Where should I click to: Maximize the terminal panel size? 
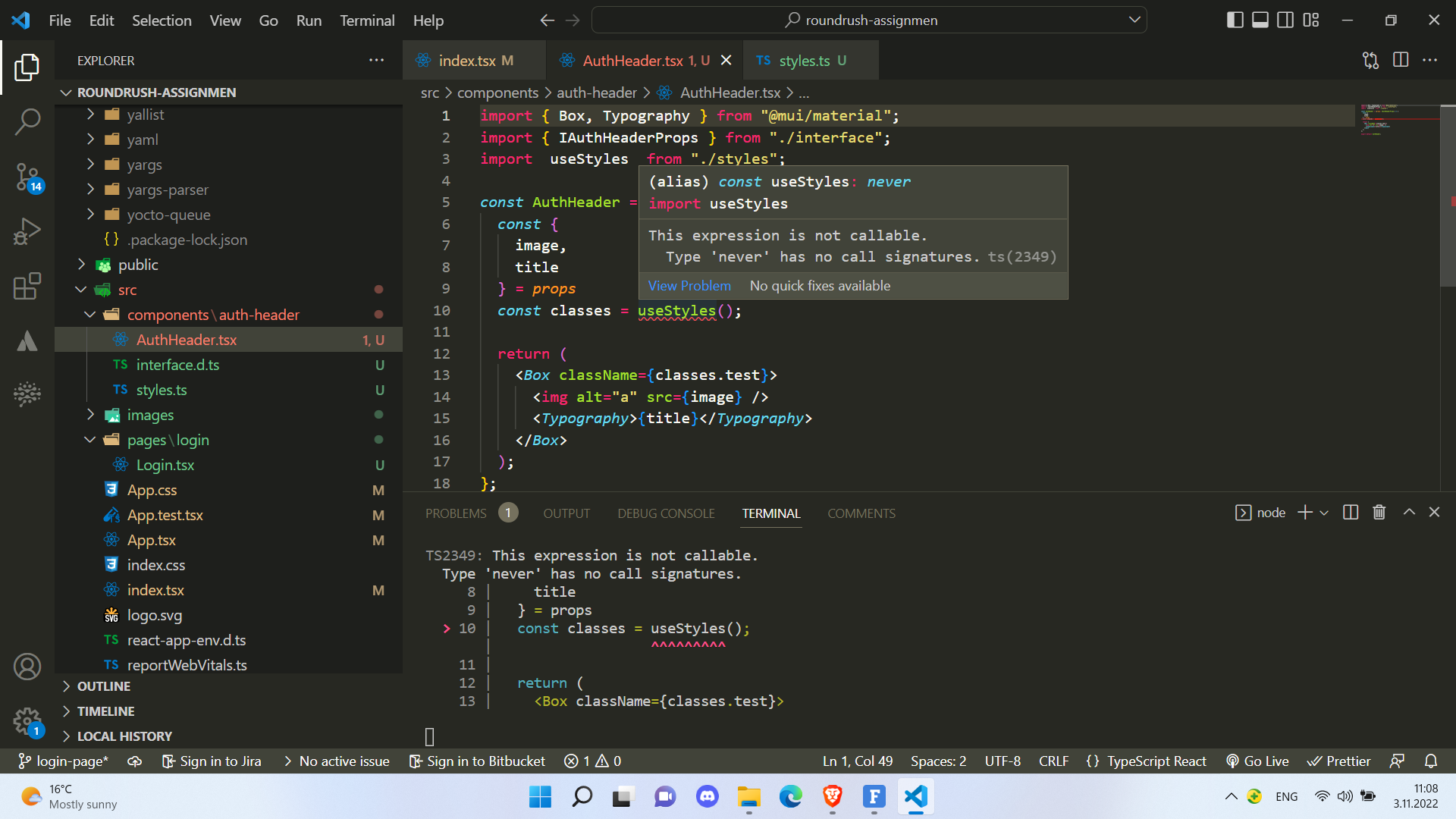(x=1409, y=513)
